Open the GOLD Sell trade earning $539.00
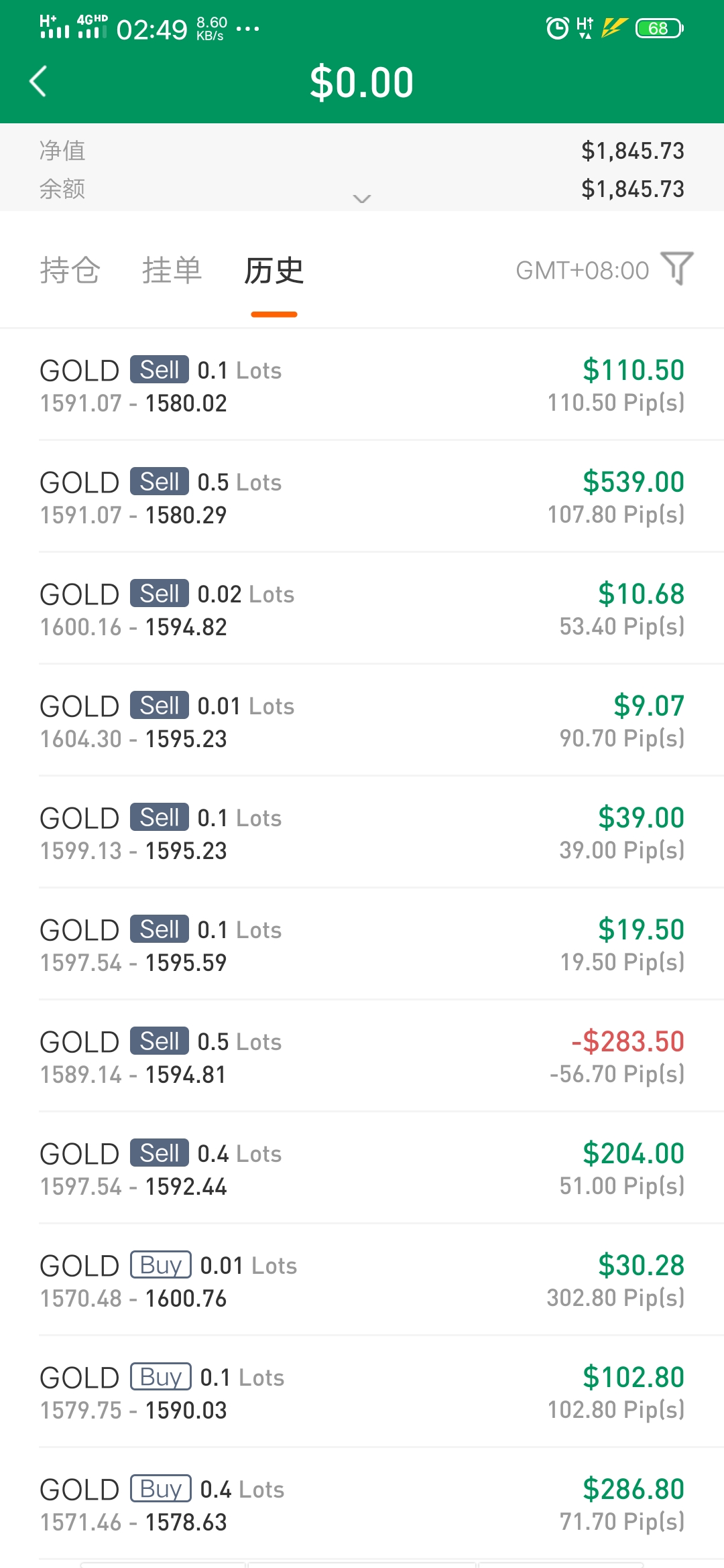The width and height of the screenshot is (724, 1568). (362, 497)
